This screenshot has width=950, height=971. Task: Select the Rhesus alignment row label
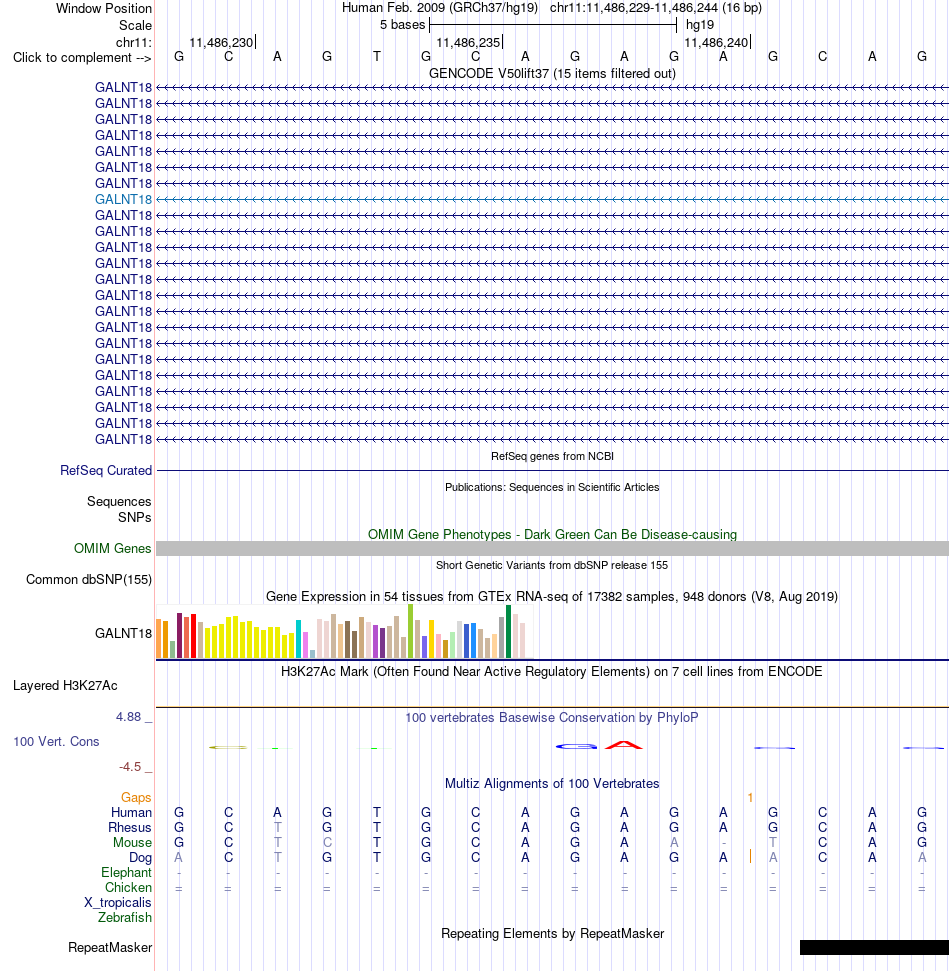(129, 827)
